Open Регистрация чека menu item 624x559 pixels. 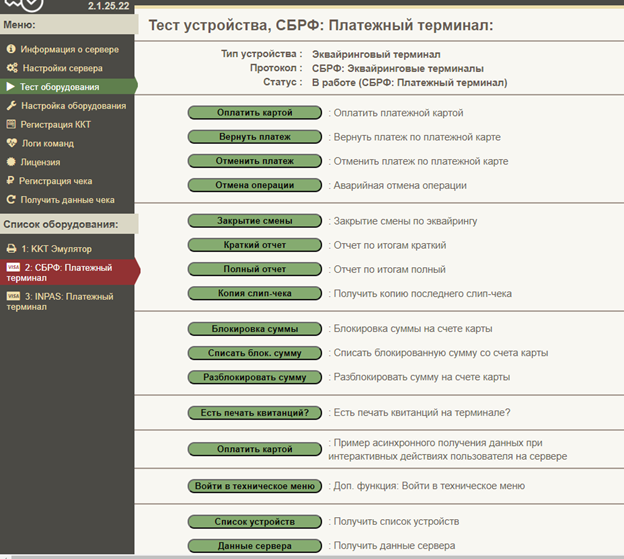(x=56, y=181)
